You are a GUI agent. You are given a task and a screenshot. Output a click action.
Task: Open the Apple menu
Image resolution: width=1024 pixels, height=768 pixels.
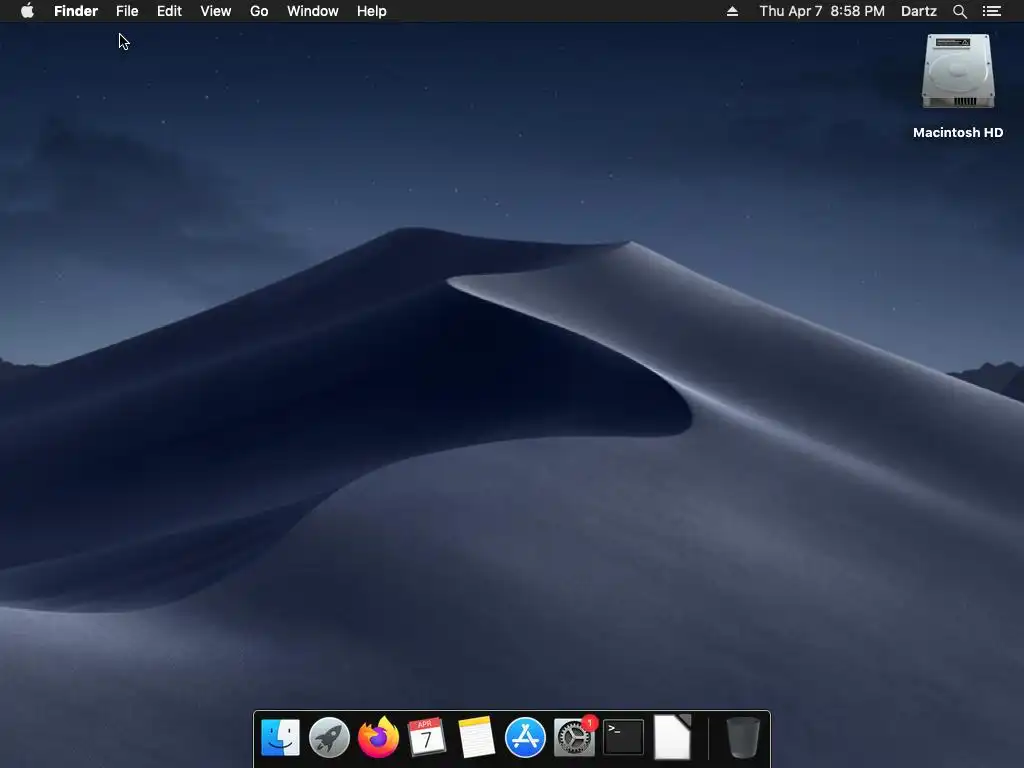(27, 11)
